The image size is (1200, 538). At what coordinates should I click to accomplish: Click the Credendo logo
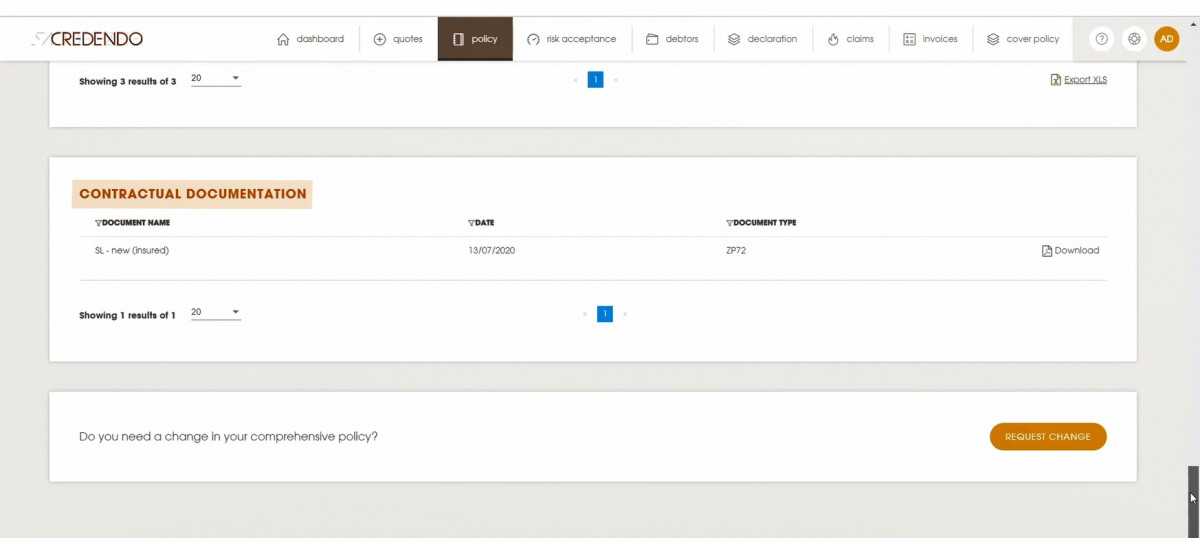(87, 39)
